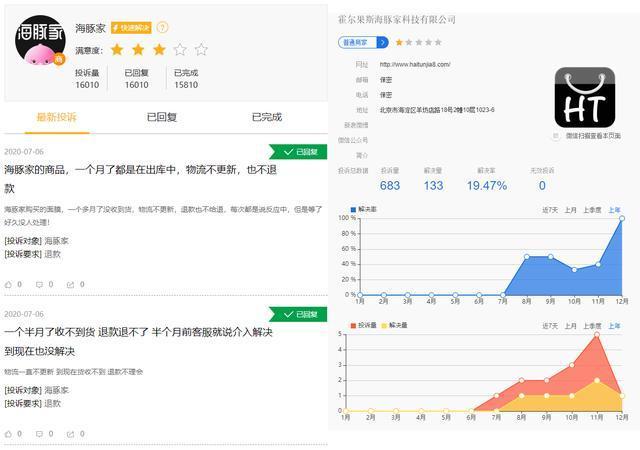Open comments icon on second complaint
The width and height of the screenshot is (640, 450).
(x=39, y=434)
